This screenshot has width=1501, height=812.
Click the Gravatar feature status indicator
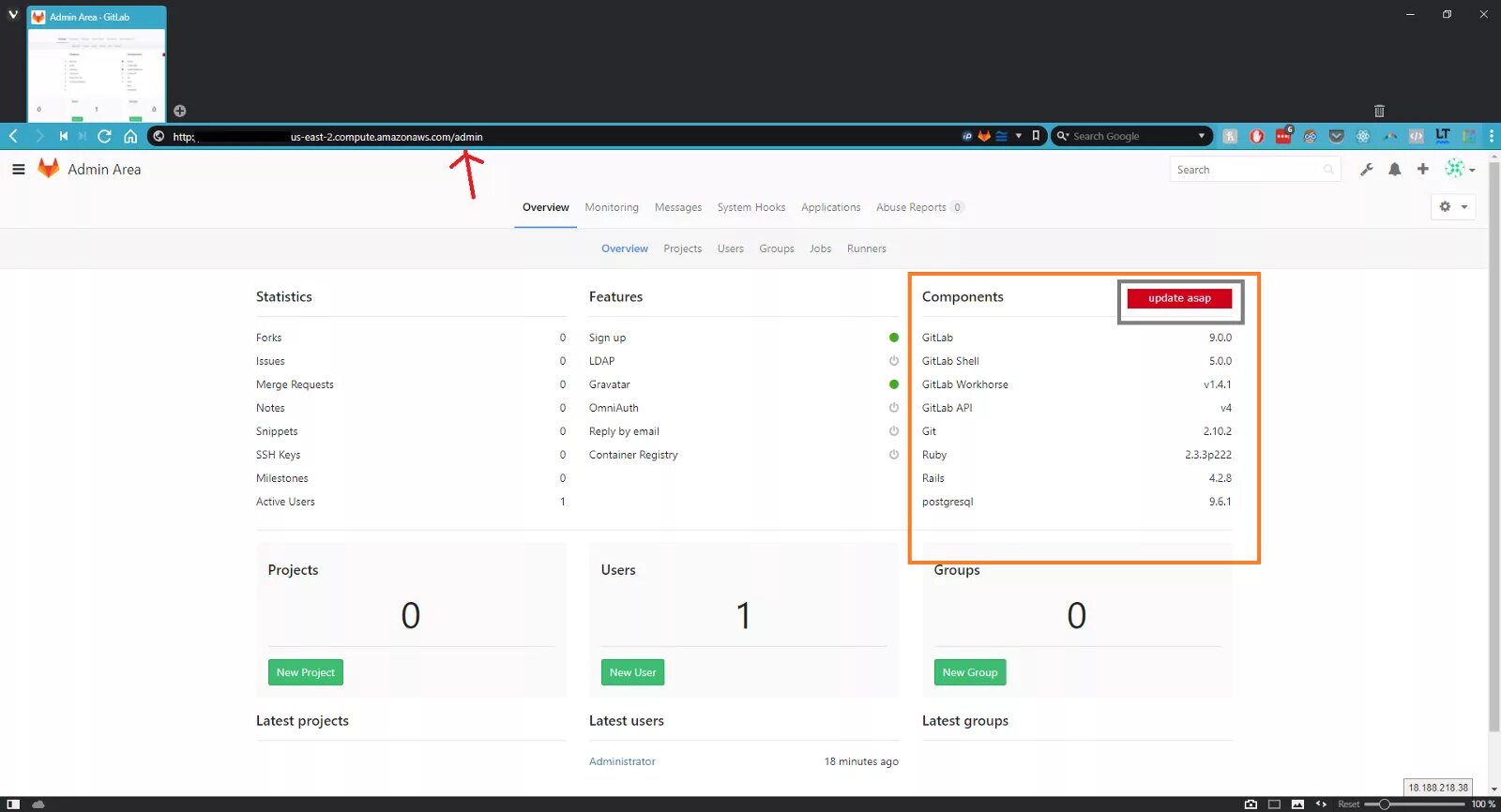pyautogui.click(x=893, y=384)
